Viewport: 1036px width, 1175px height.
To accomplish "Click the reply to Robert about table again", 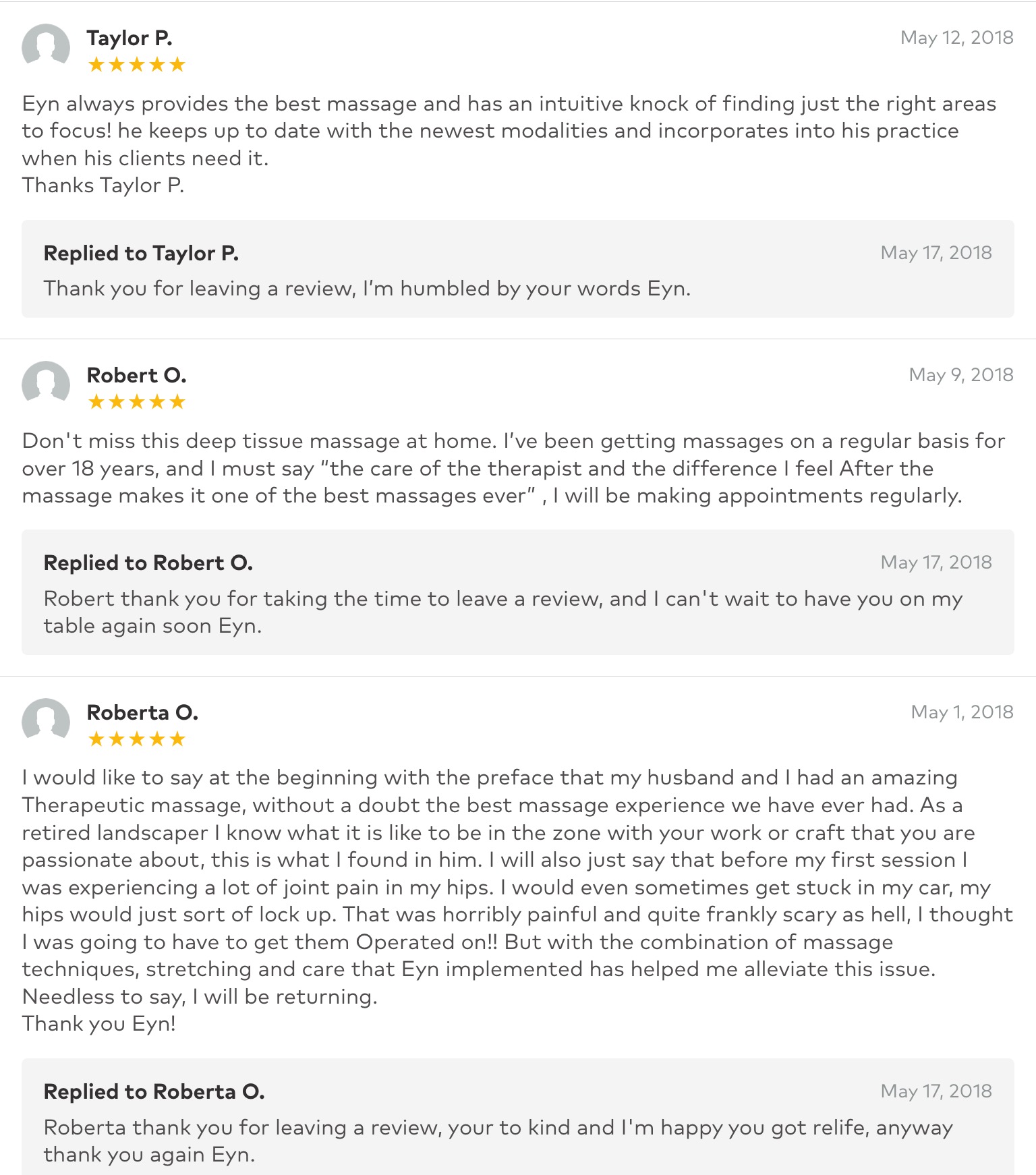I will (x=502, y=612).
